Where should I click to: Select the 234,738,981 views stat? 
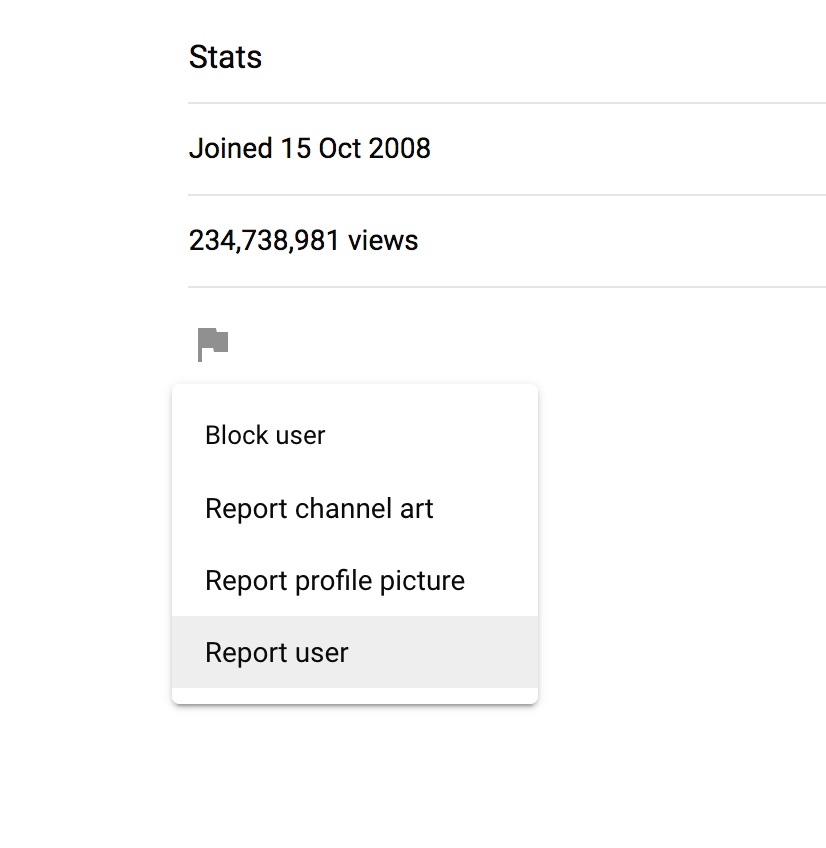coord(303,240)
